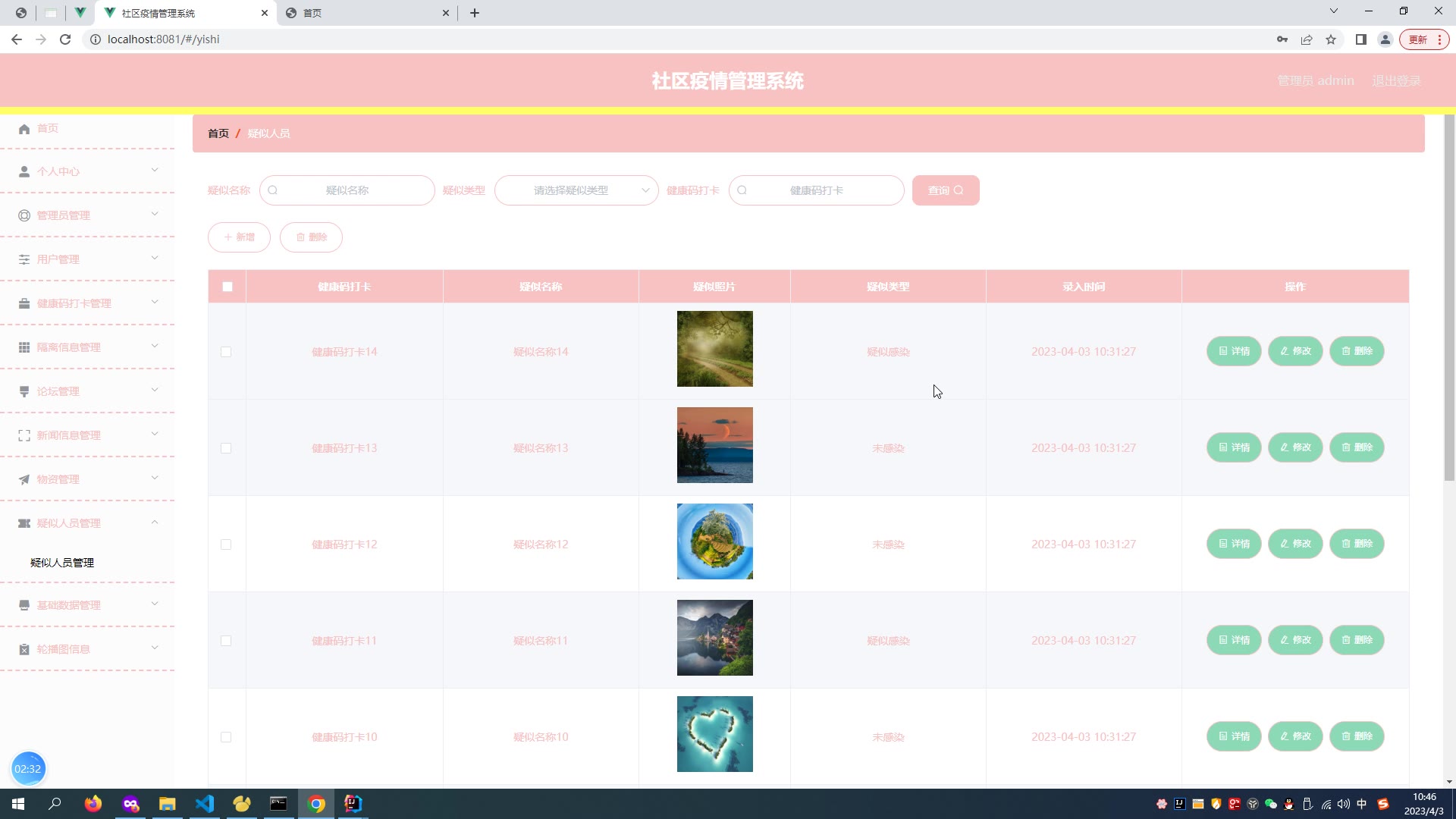Open VS Code from the taskbar

(205, 804)
